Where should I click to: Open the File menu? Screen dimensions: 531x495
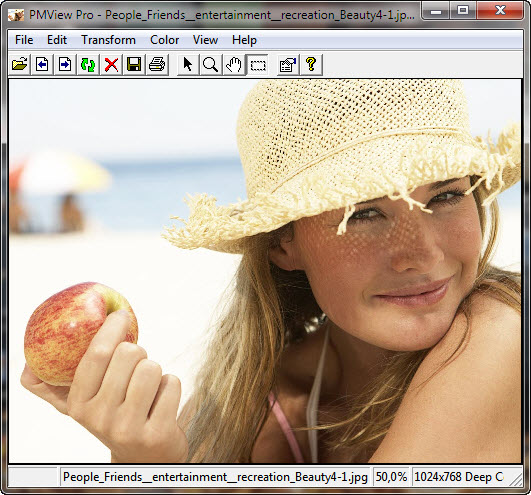click(x=24, y=40)
